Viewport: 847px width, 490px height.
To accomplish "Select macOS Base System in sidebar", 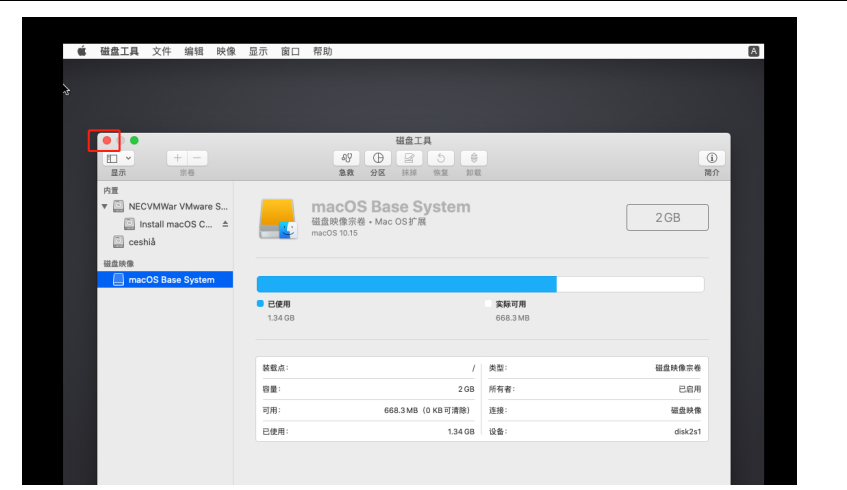I will coord(165,279).
